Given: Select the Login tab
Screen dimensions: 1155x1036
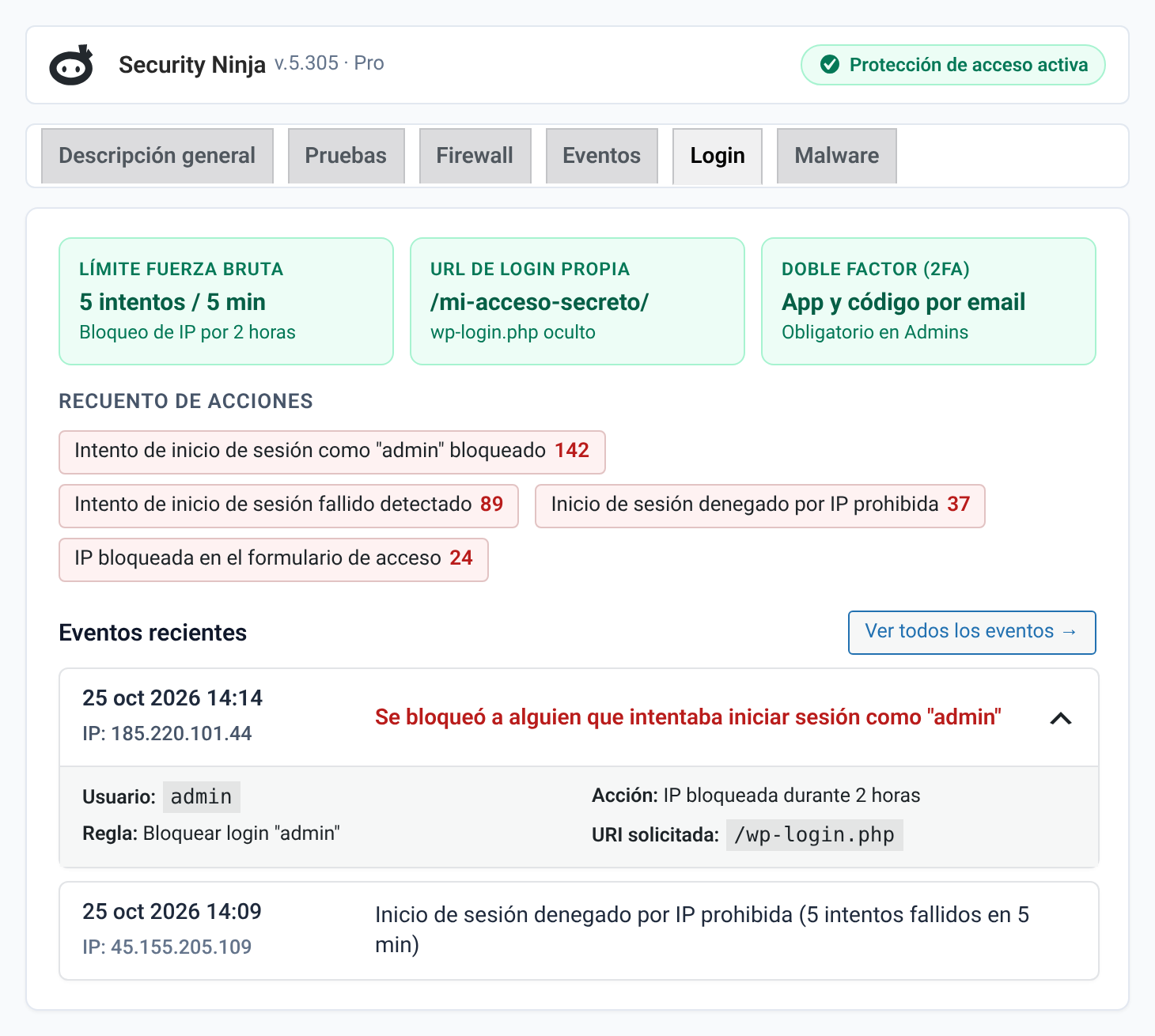Looking at the screenshot, I should (718, 156).
